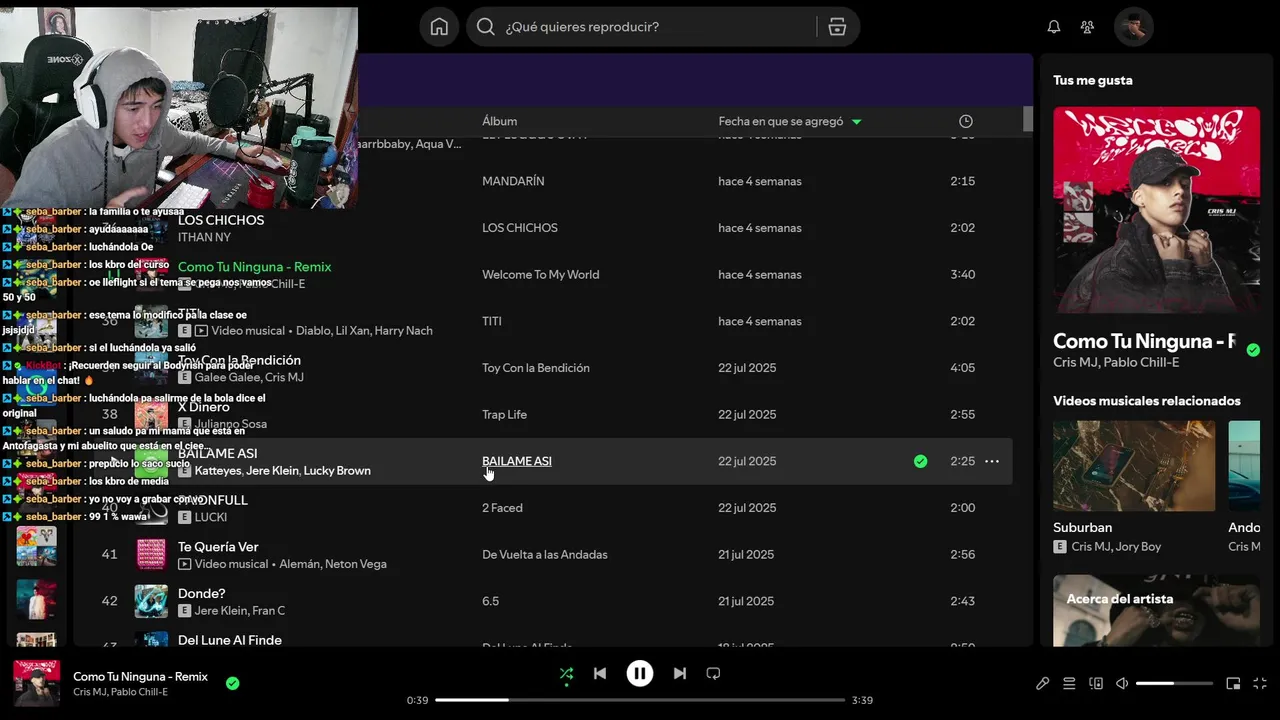The image size is (1280, 720).
Task: Open the mini player
Action: (x=1233, y=684)
